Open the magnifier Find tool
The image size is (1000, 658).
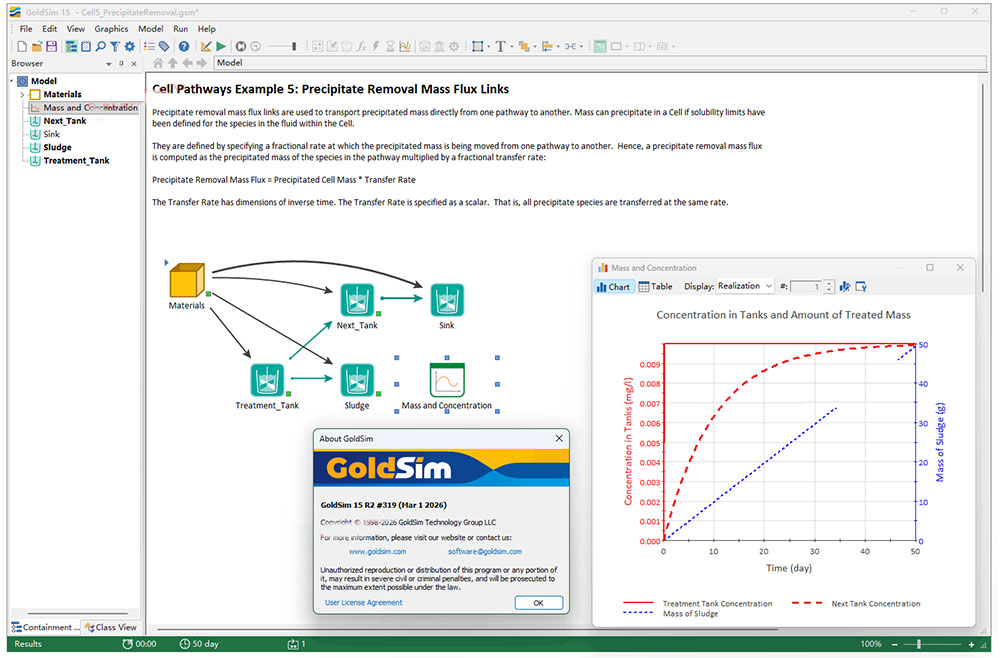(x=101, y=46)
